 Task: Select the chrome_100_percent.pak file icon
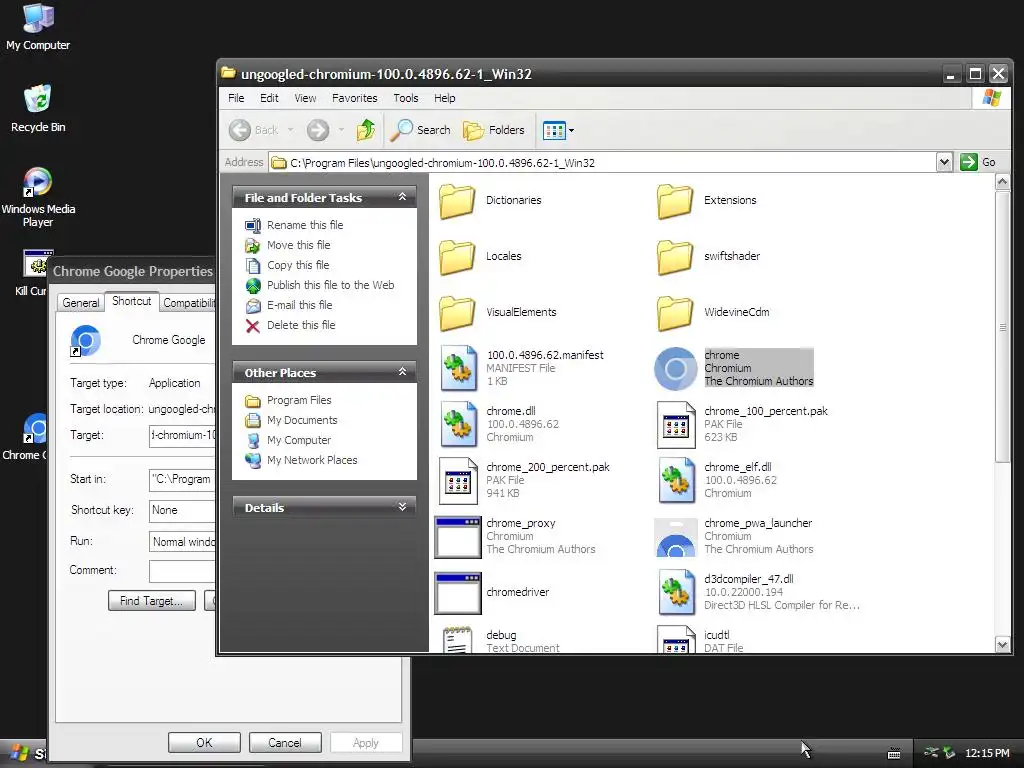[x=676, y=425]
